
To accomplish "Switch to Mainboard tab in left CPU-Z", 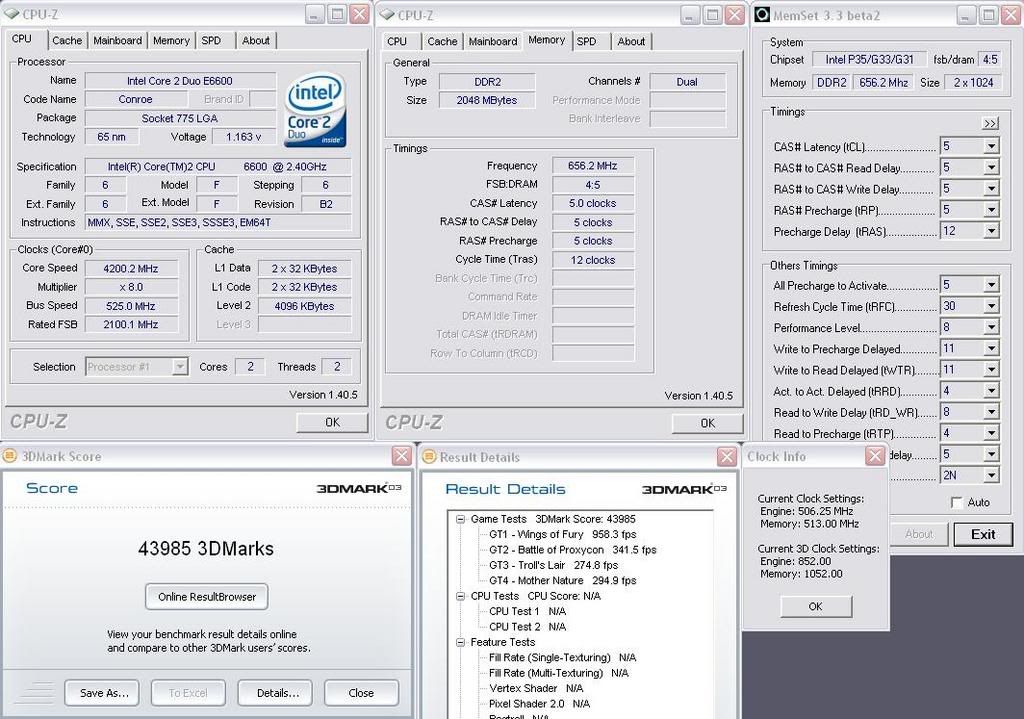I will 118,40.
